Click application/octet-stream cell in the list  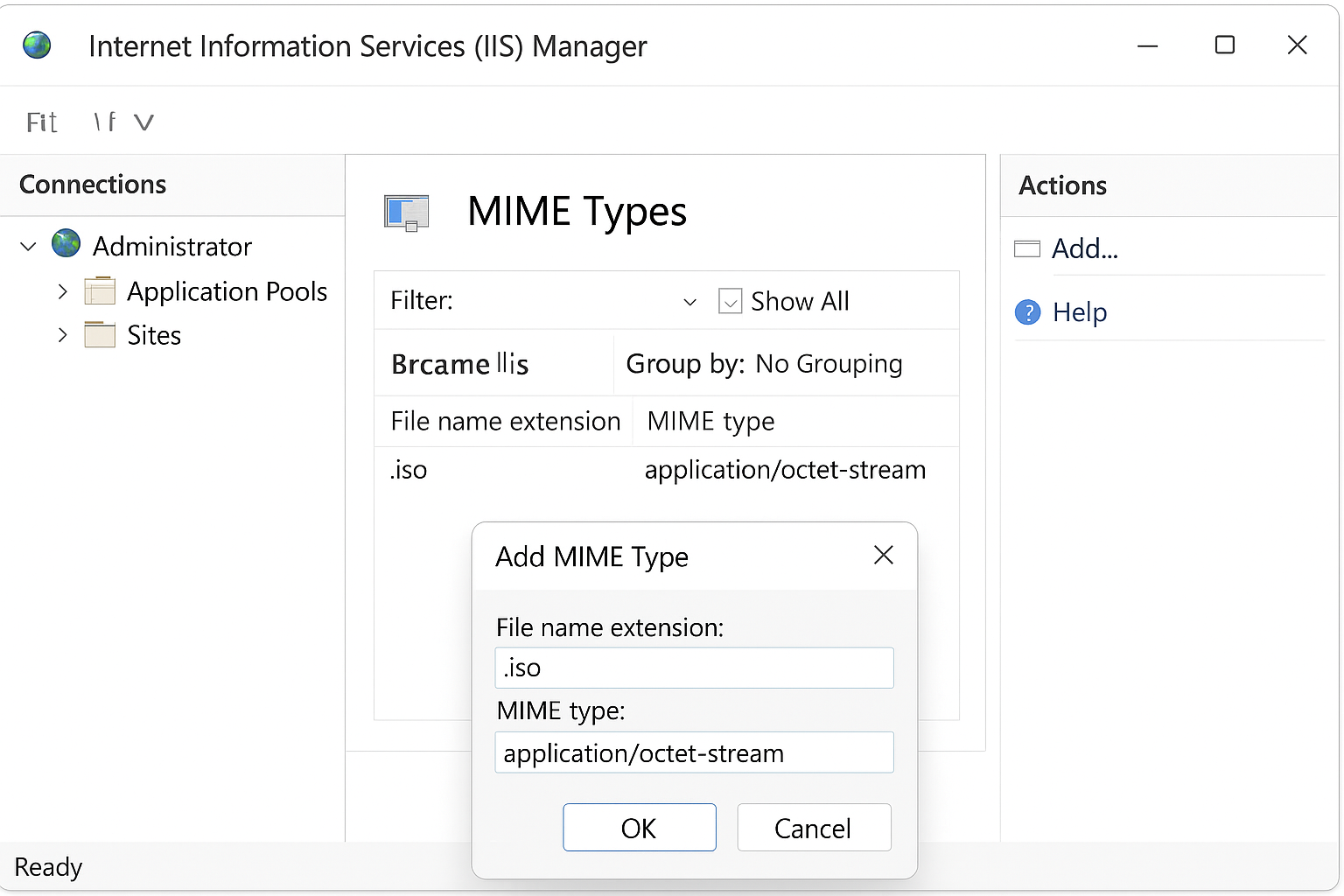[x=785, y=470]
